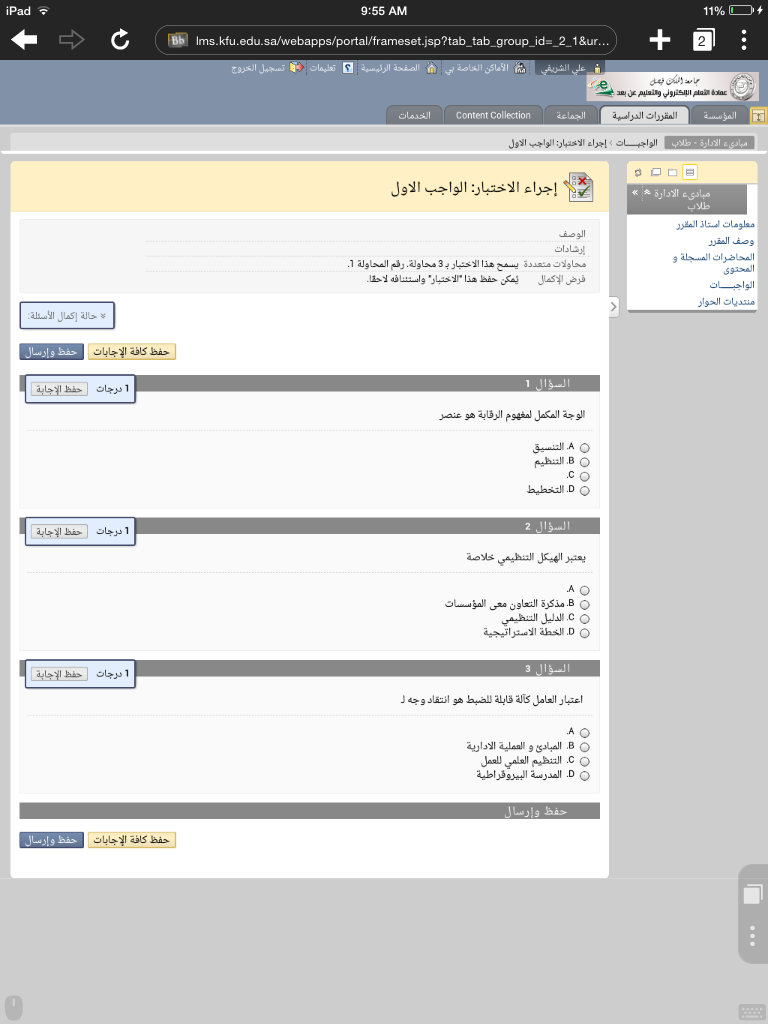The height and width of the screenshot is (1024, 768).
Task: Tap the lms.kfu.edu.sa address bar
Action: tap(385, 40)
